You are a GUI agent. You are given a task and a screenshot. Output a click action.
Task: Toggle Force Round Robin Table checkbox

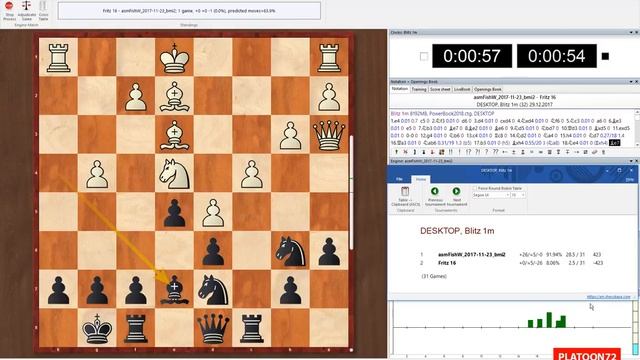pyautogui.click(x=475, y=189)
